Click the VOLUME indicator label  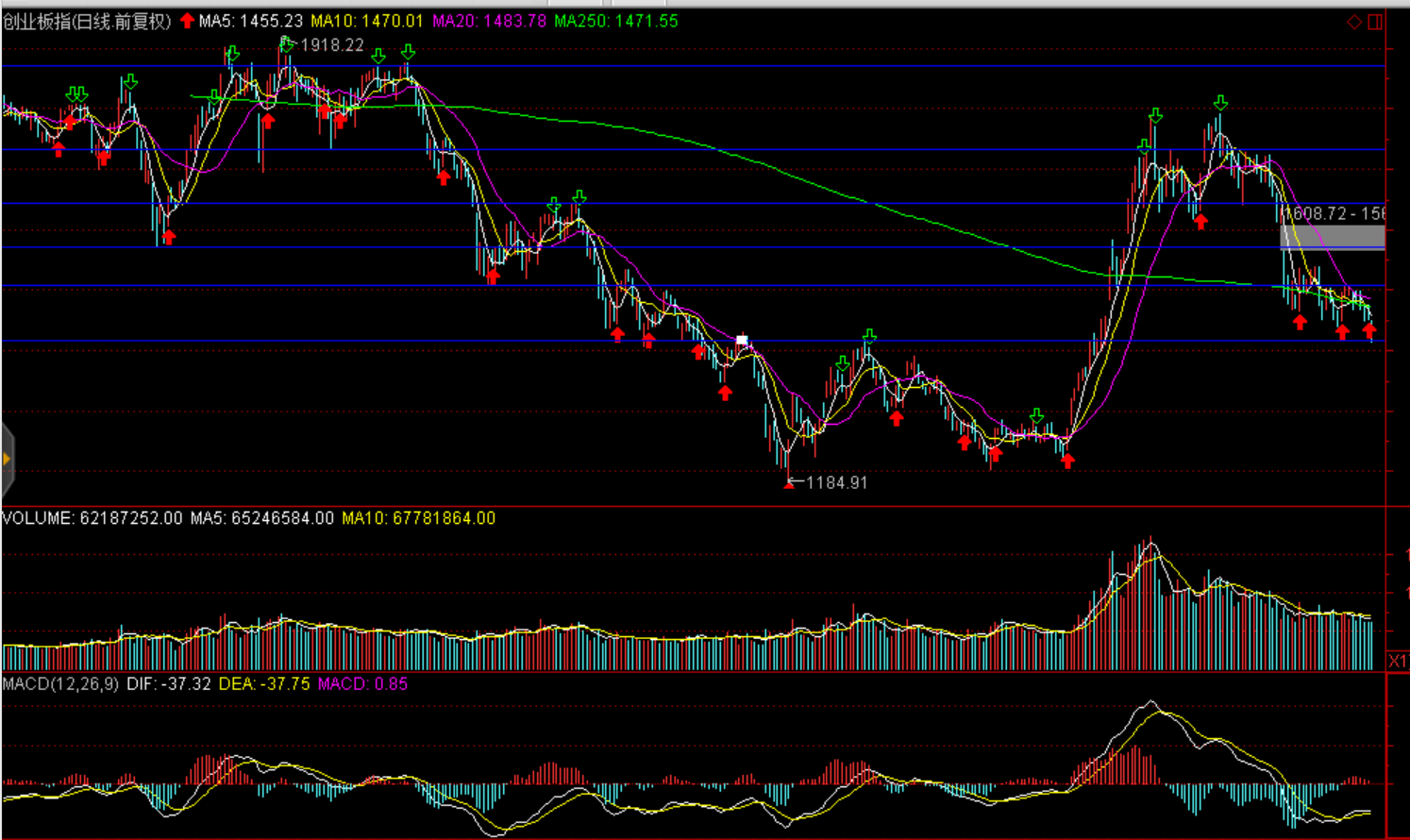click(92, 518)
